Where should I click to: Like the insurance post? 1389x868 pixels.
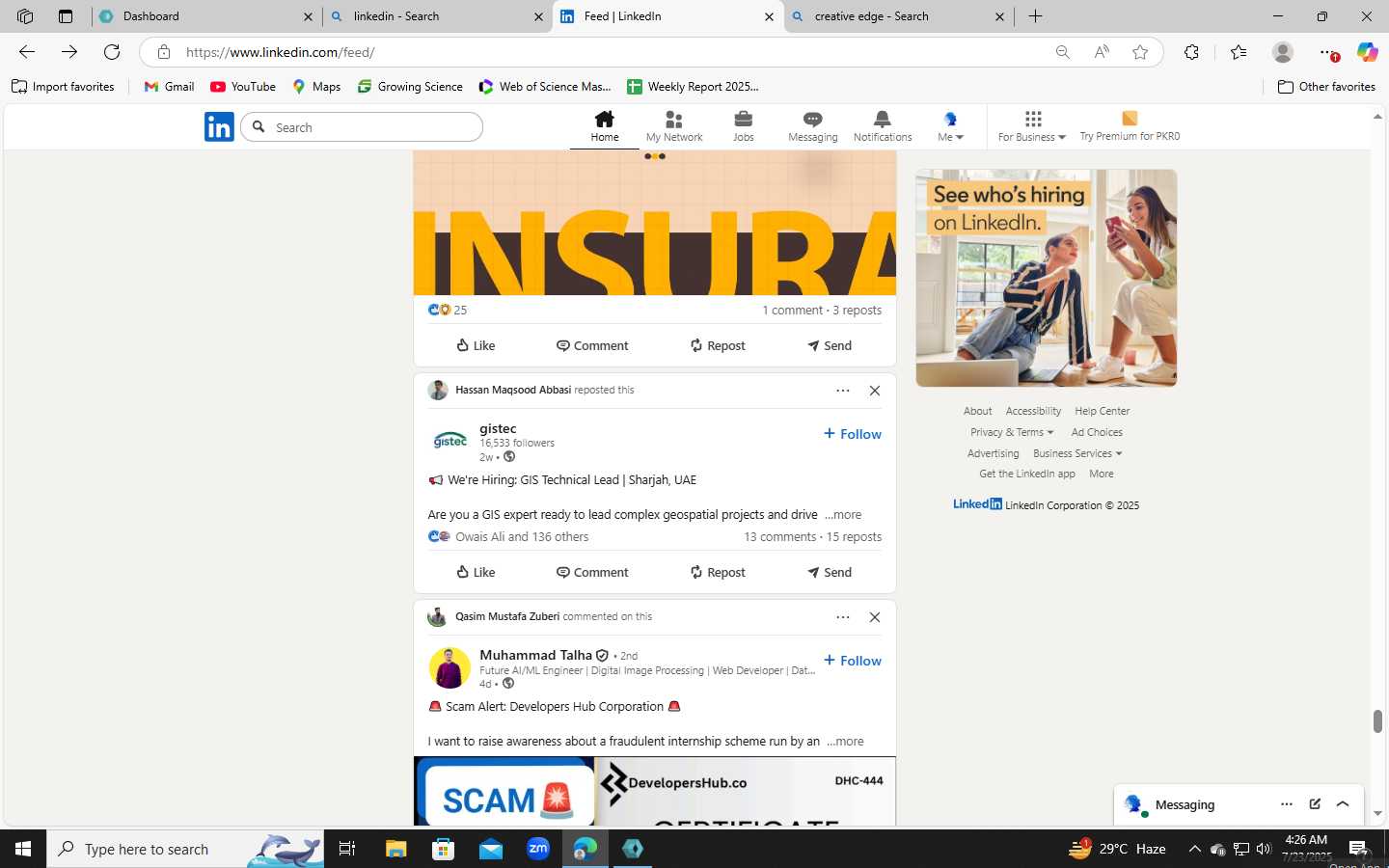click(x=476, y=345)
